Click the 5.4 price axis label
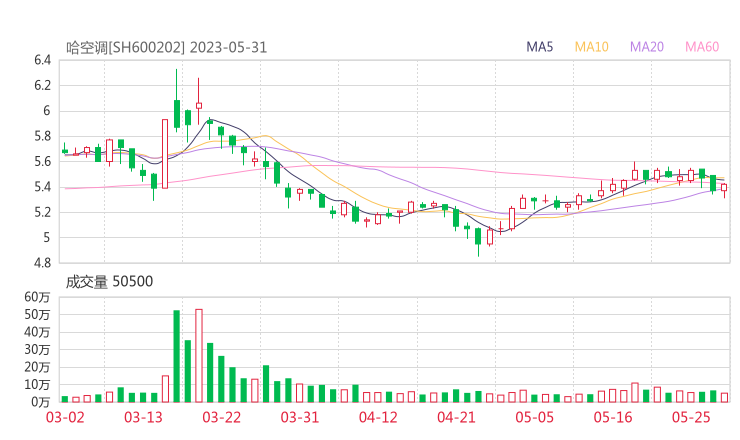The image size is (740, 440). pyautogui.click(x=42, y=187)
